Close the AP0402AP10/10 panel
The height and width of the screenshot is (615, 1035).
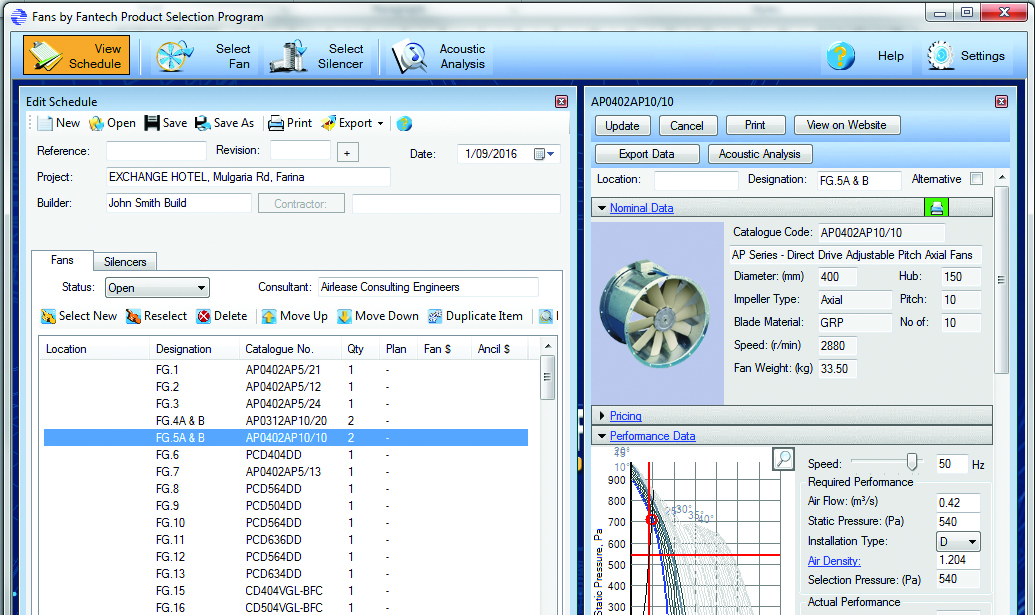point(1001,102)
